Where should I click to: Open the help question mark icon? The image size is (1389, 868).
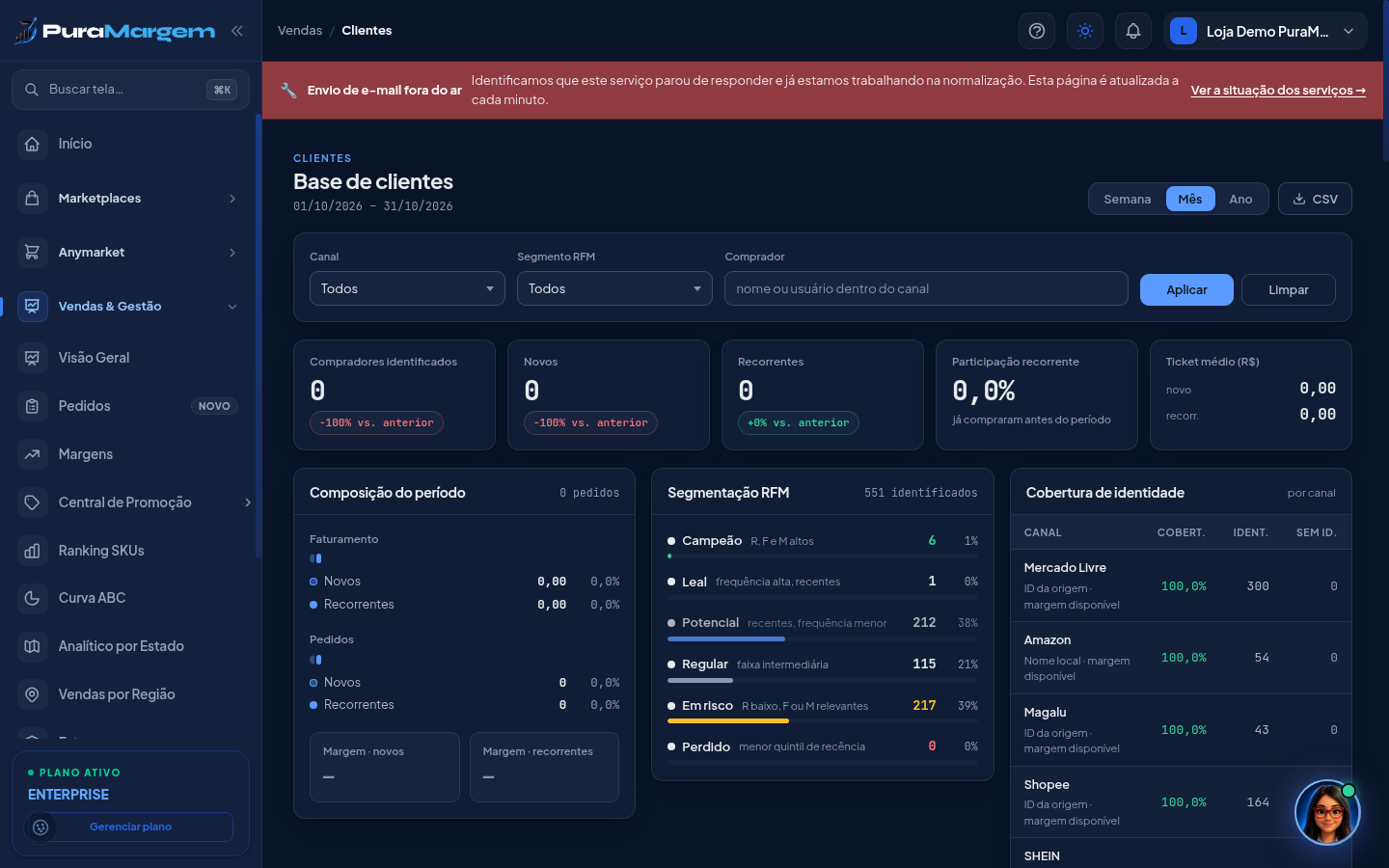(1037, 31)
